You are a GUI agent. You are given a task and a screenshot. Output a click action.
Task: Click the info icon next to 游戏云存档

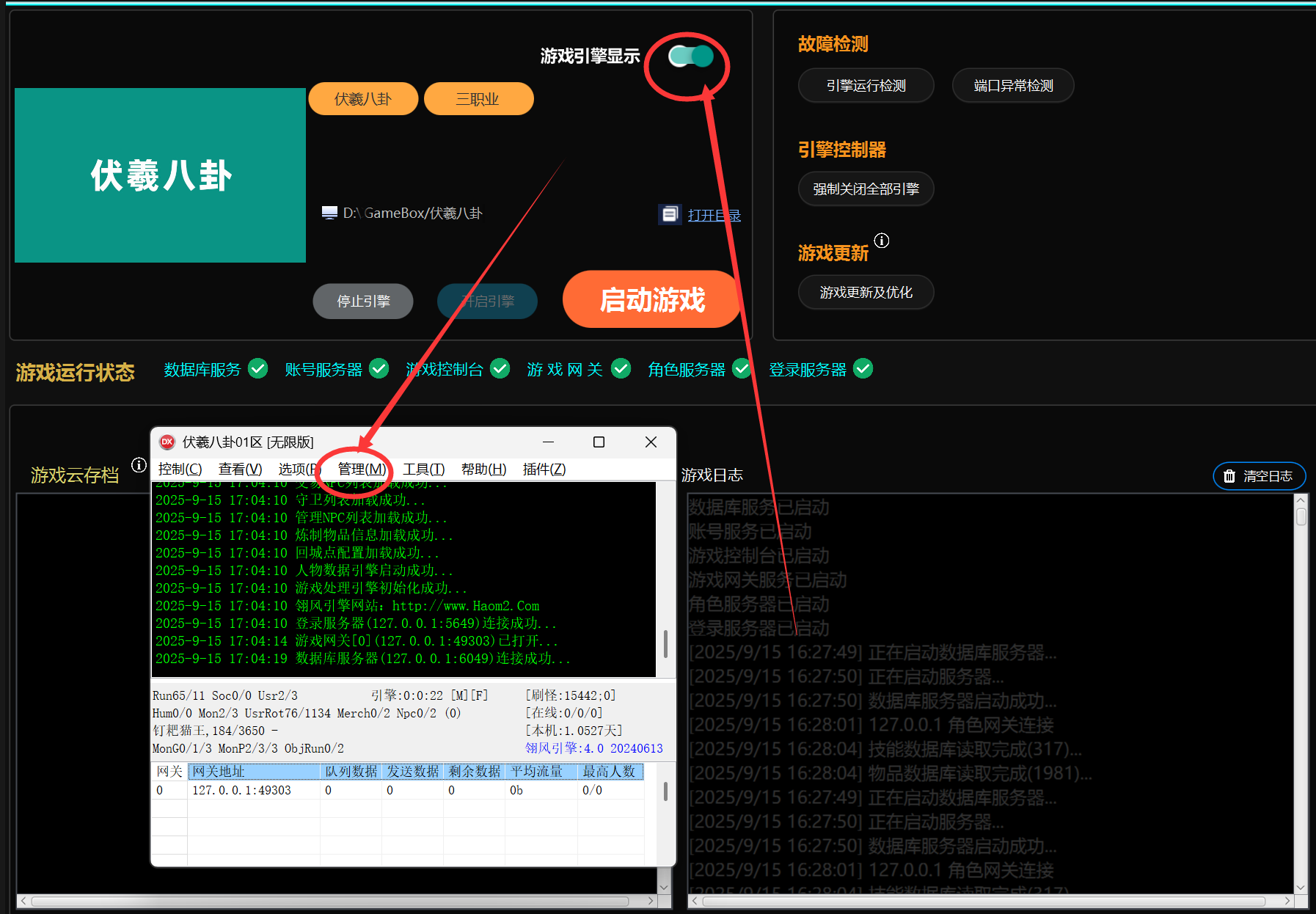[139, 465]
